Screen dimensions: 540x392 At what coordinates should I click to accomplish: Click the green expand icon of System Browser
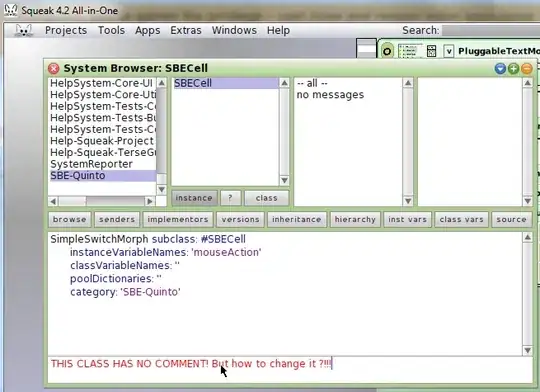tap(513, 69)
